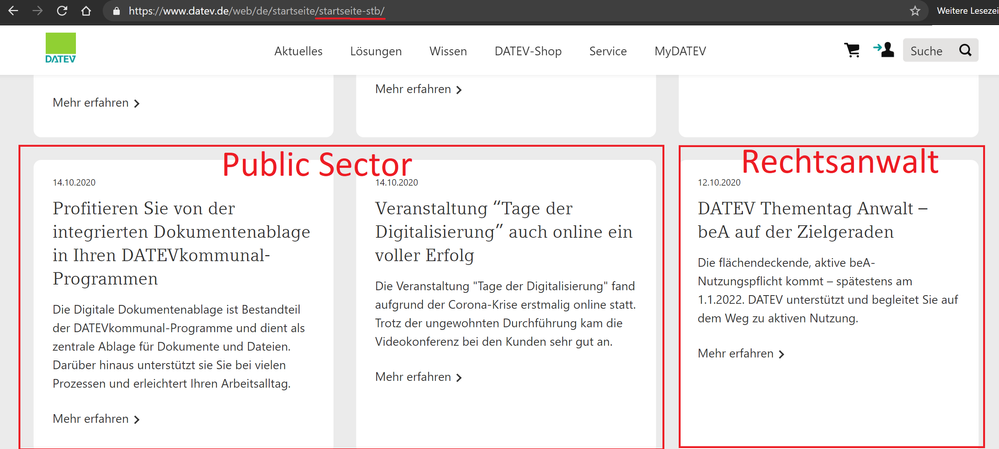Viewport: 999px width, 449px height.
Task: Go to the browser home page icon
Action: coord(88,11)
